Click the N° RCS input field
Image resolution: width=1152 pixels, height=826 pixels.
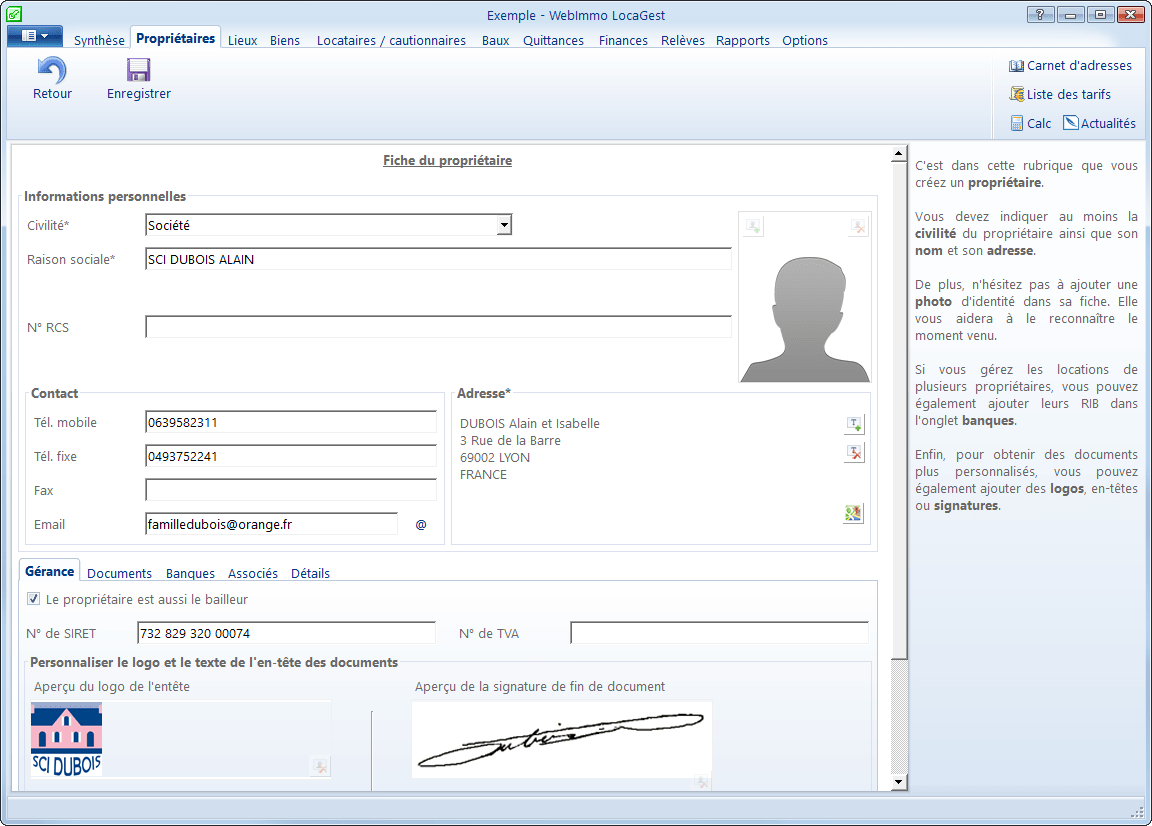(x=438, y=327)
